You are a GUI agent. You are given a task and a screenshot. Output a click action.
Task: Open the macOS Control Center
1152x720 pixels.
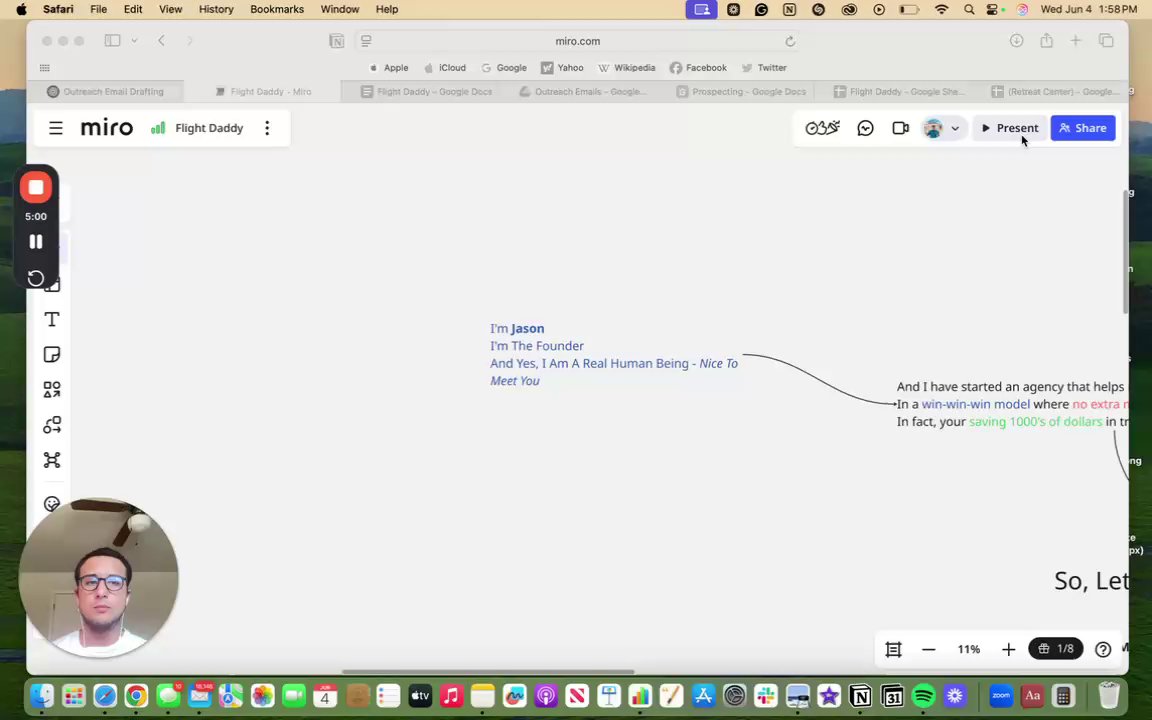pos(993,10)
